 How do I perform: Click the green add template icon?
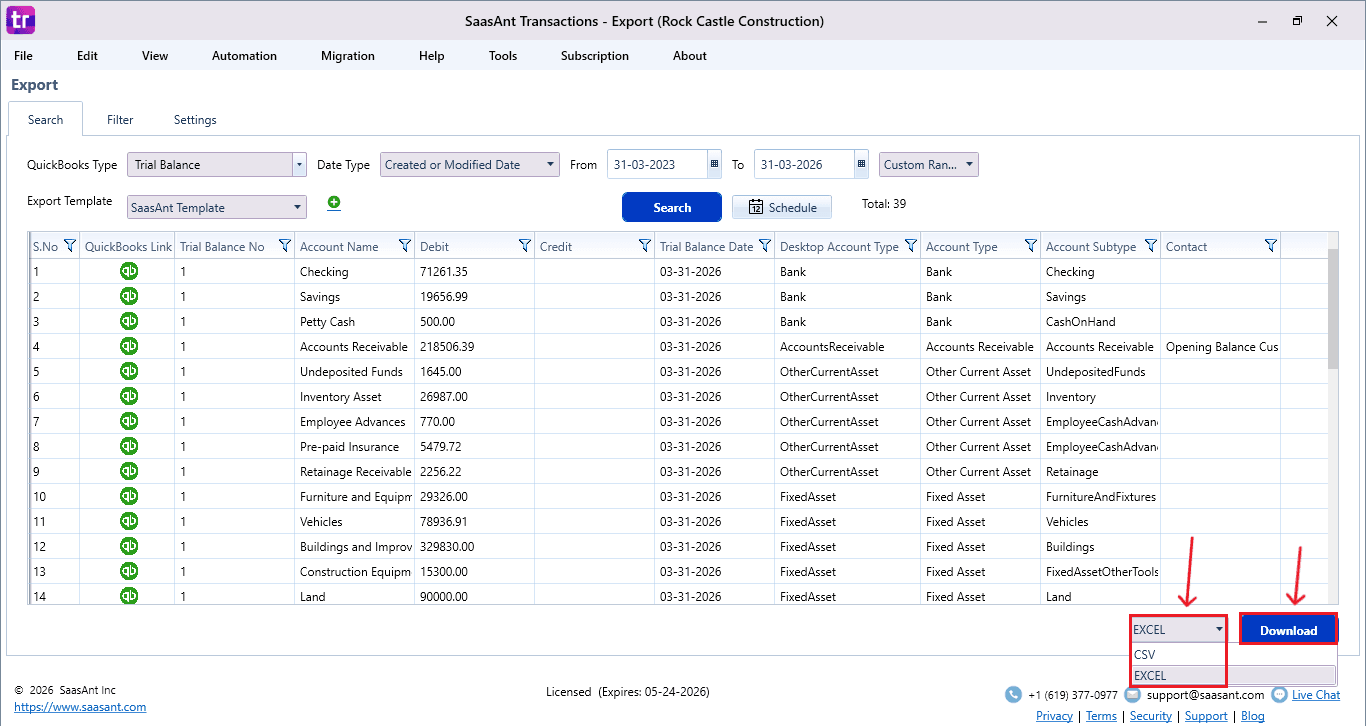(333, 202)
